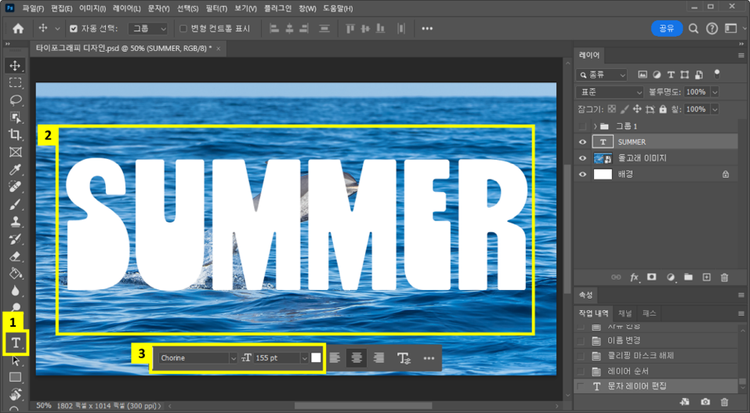Switch to the 패스 tab

(x=649, y=313)
